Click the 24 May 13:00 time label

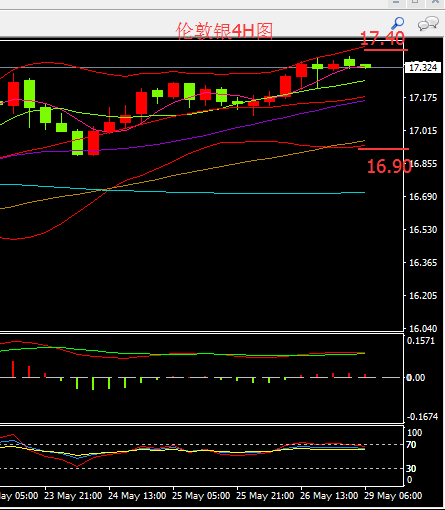click(x=137, y=496)
